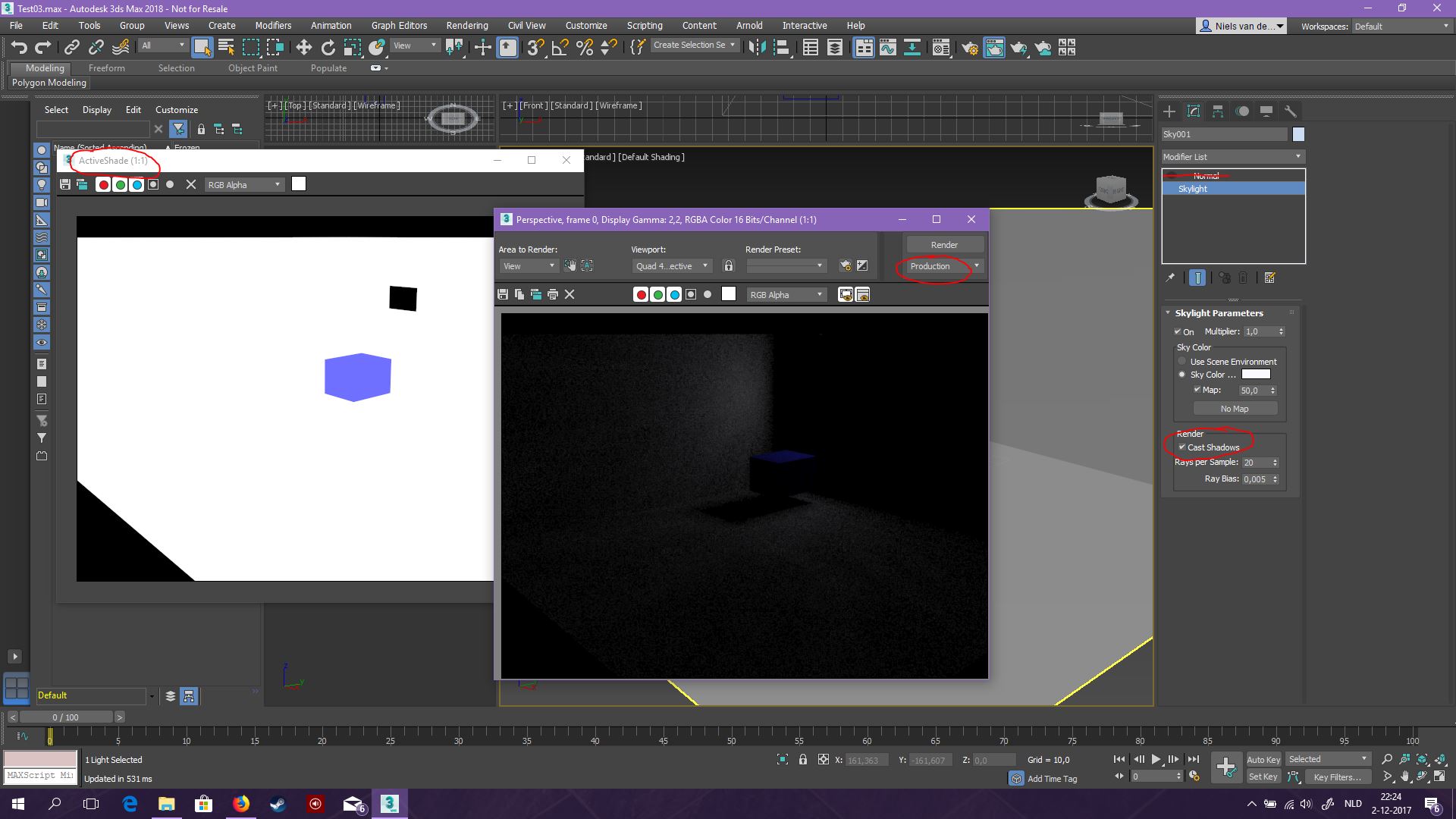Activate the Select and Link tool

71,47
